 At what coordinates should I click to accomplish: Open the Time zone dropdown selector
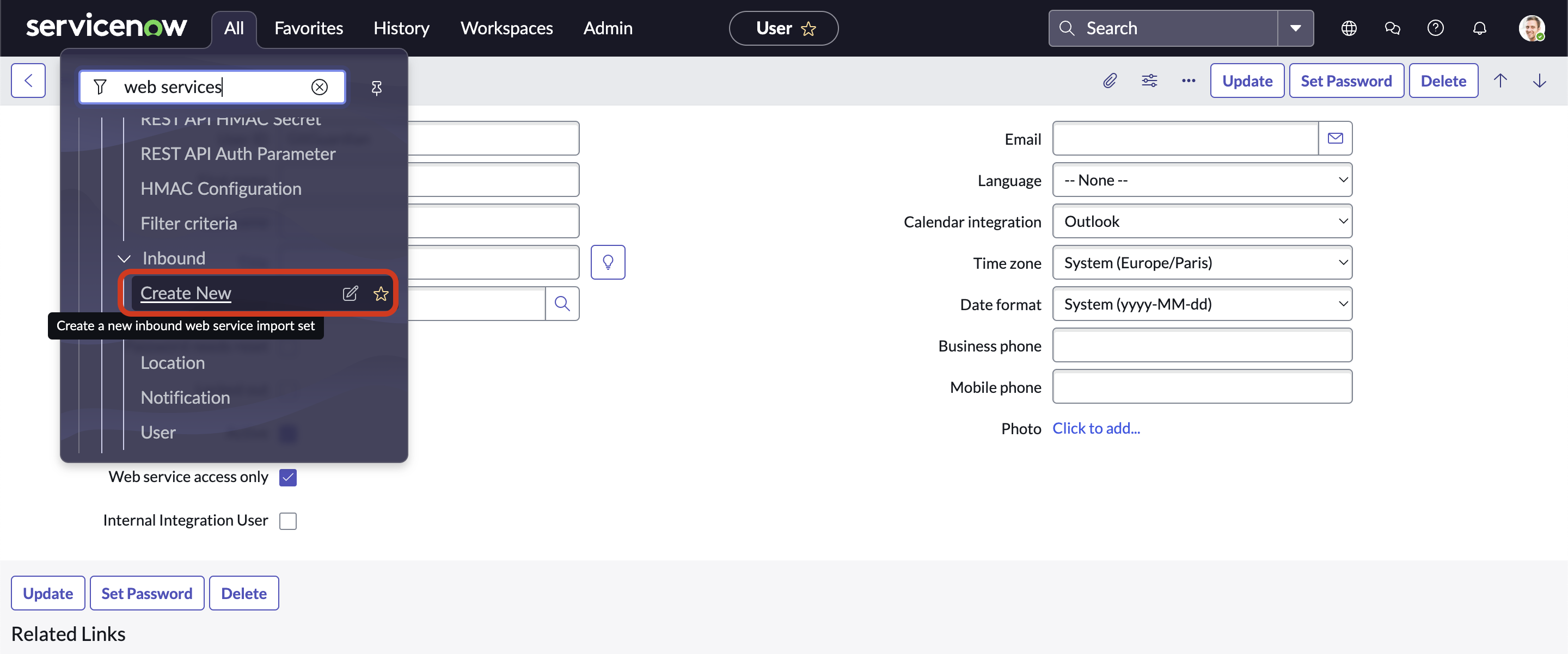pos(1200,262)
